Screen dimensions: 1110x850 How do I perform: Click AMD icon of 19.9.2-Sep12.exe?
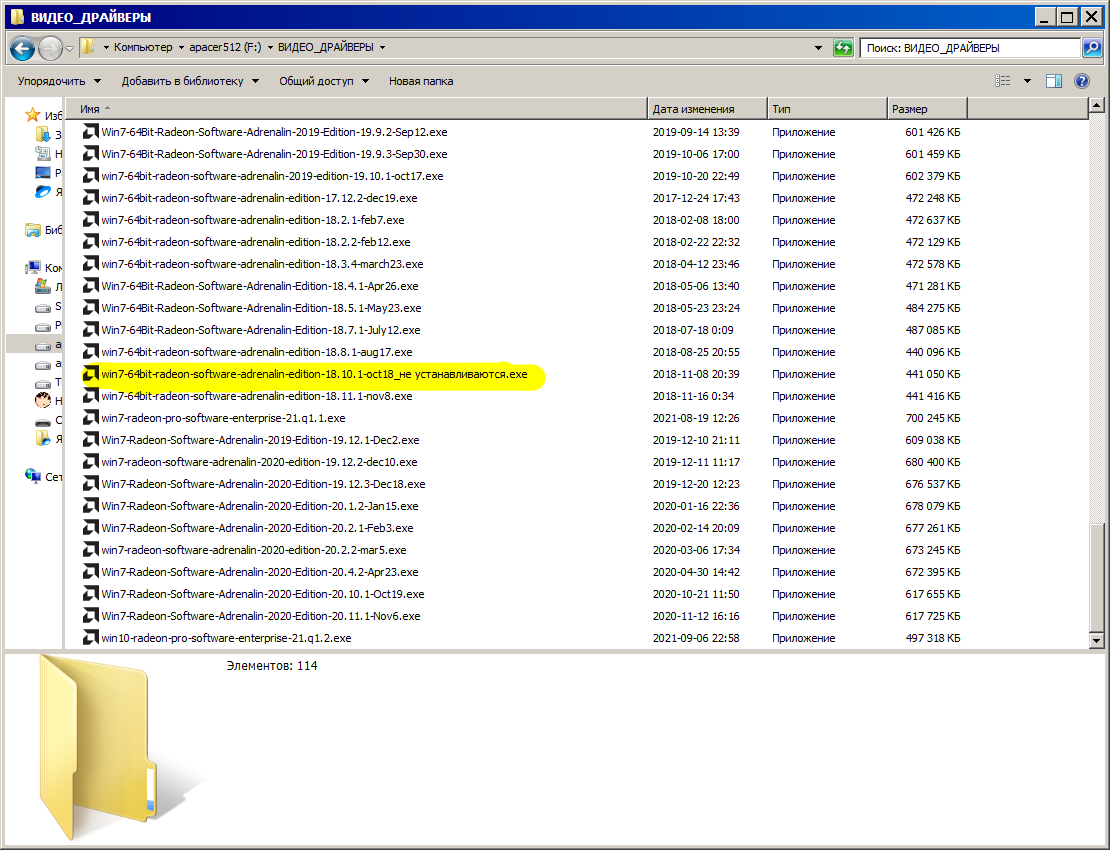pyautogui.click(x=91, y=132)
